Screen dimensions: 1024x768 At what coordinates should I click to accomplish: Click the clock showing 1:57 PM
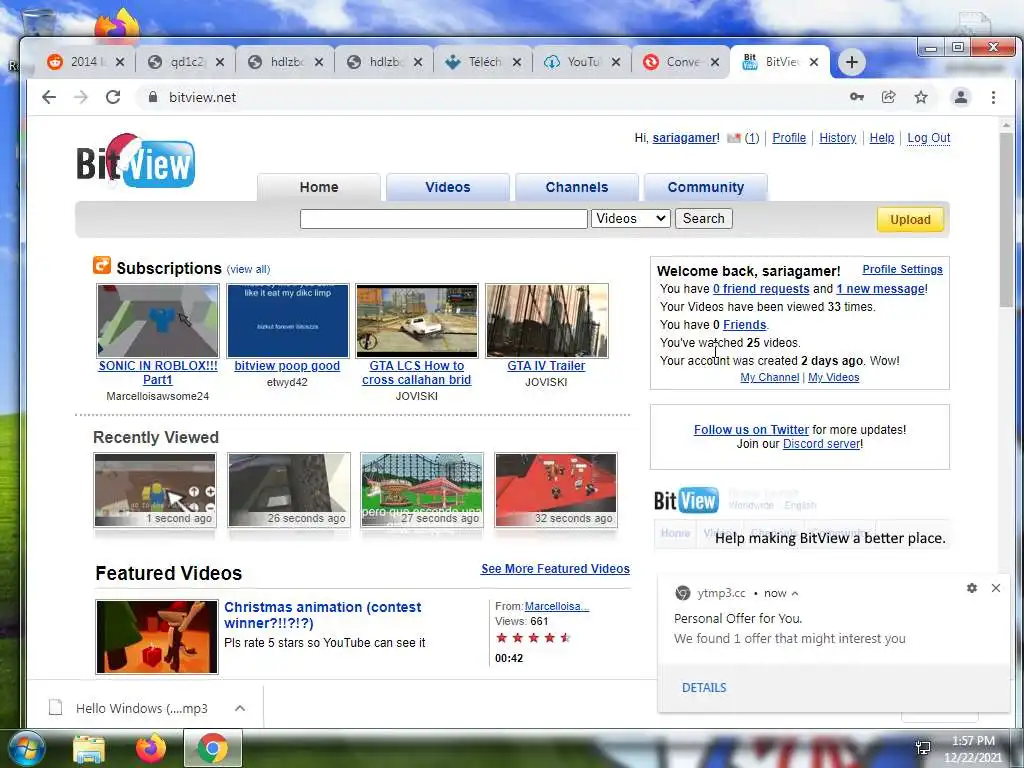(x=973, y=741)
